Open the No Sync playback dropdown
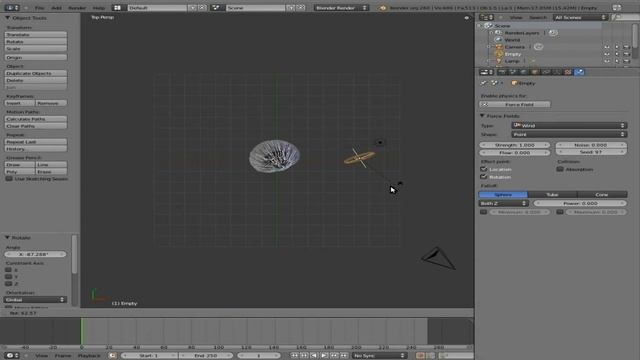The height and width of the screenshot is (360, 640). coord(380,356)
